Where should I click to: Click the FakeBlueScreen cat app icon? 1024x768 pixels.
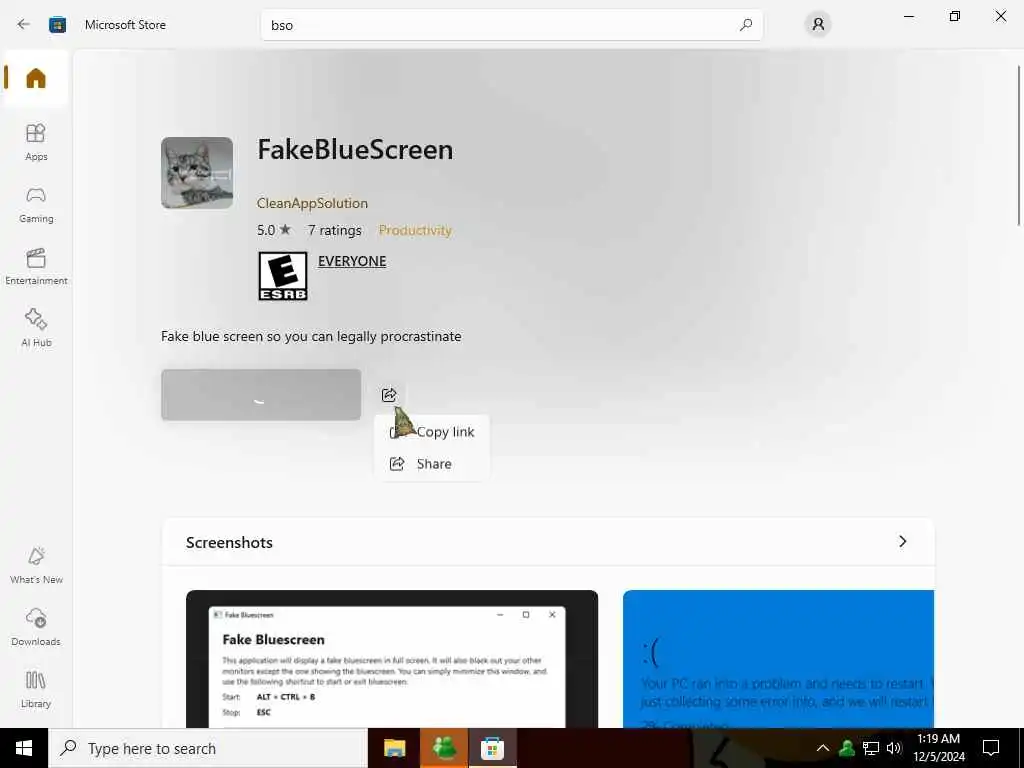(x=197, y=173)
